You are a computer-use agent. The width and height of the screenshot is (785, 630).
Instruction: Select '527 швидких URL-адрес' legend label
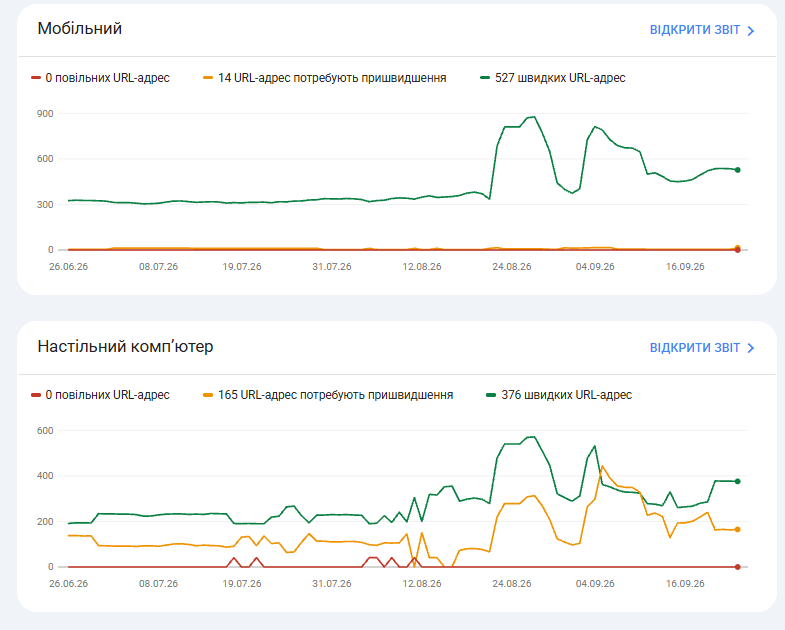(x=560, y=78)
